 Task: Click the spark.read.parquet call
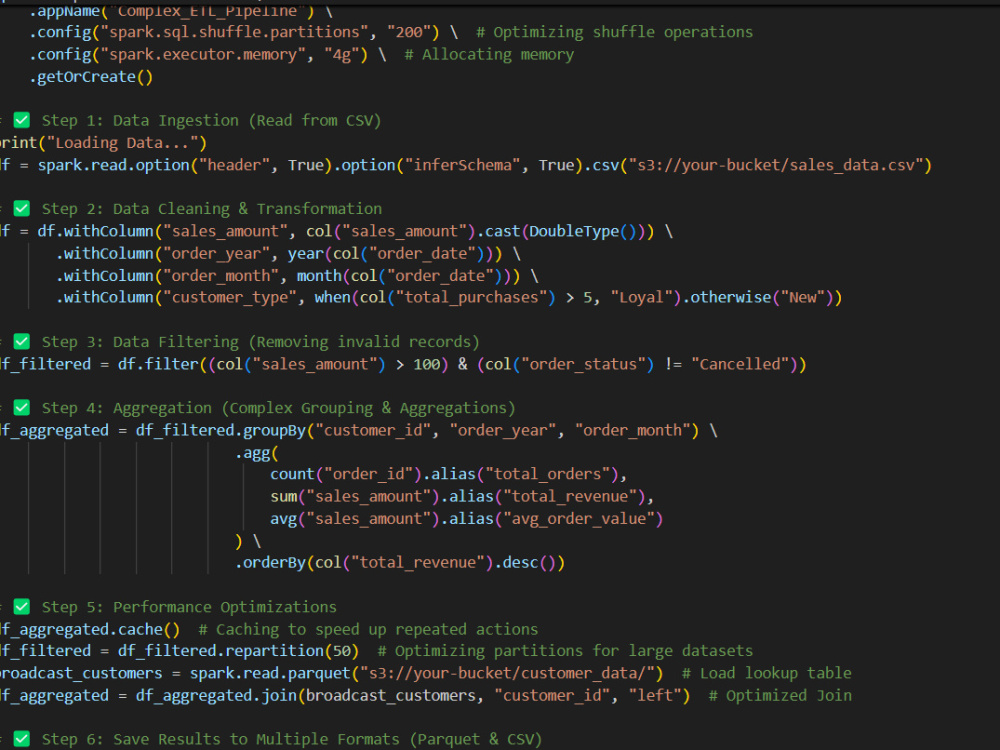(270, 673)
